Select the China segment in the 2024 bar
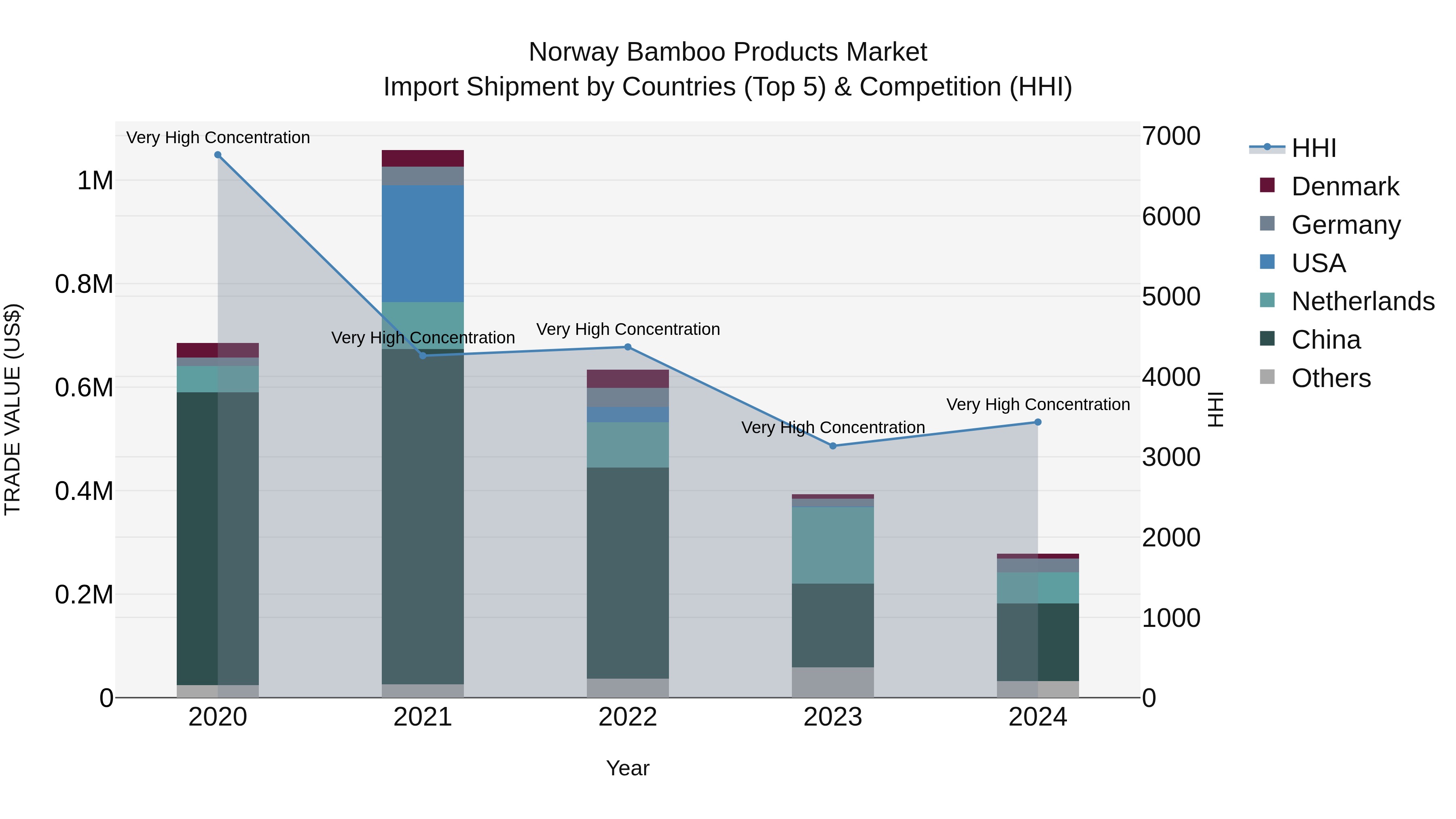This screenshot has width=1456, height=819. click(1038, 642)
